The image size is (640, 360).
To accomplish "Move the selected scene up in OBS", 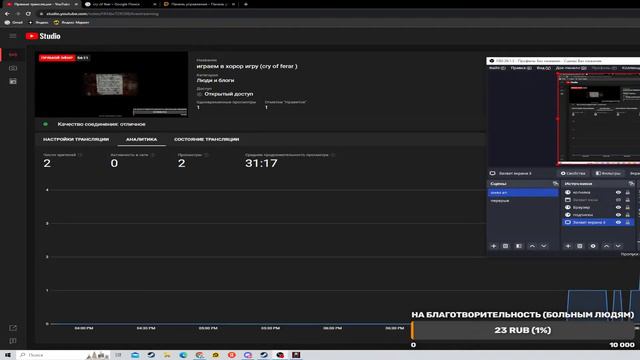I will 532,246.
